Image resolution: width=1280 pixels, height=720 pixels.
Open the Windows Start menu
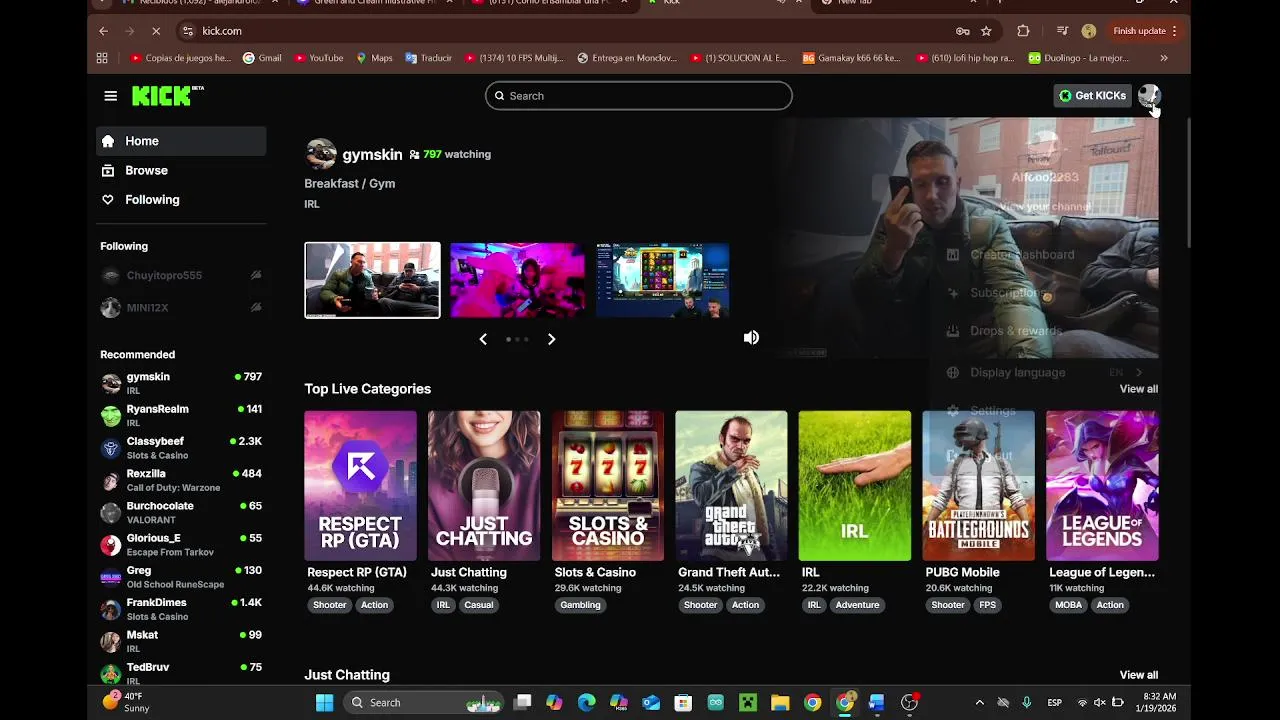(325, 703)
